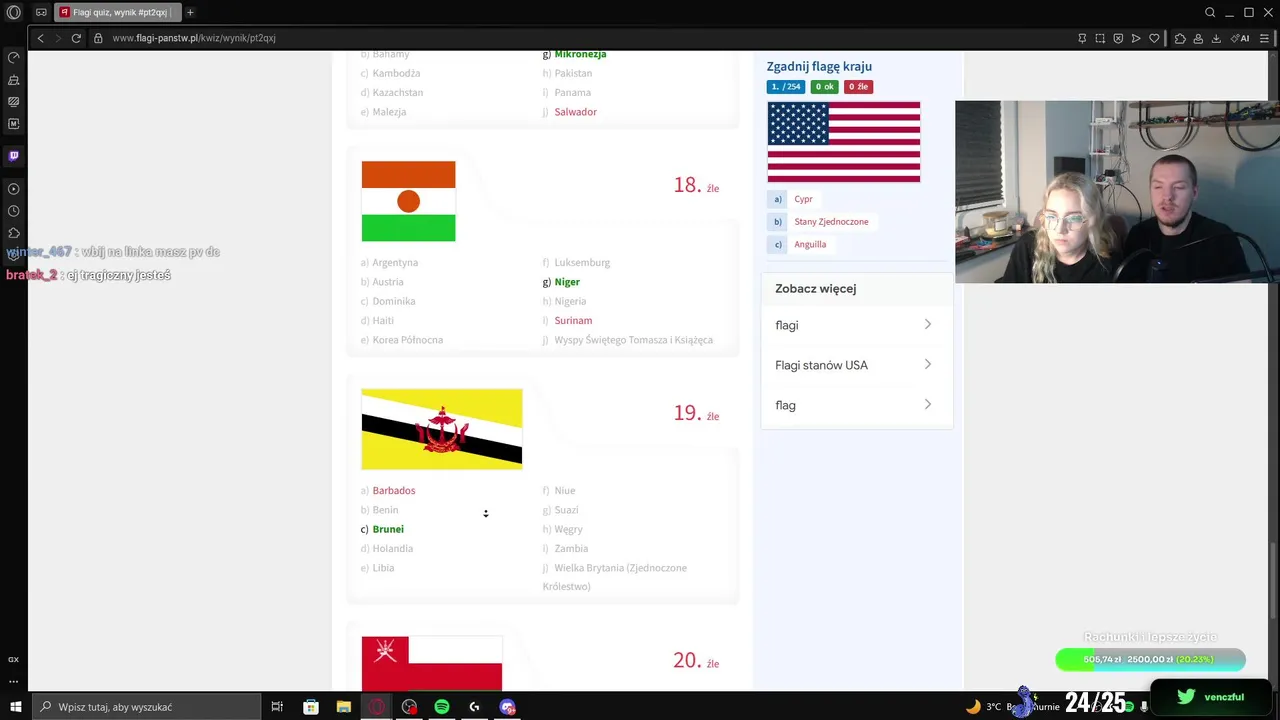This screenshot has width=1280, height=720.
Task: Open the Opera GX menu logo
Action: coord(14,13)
